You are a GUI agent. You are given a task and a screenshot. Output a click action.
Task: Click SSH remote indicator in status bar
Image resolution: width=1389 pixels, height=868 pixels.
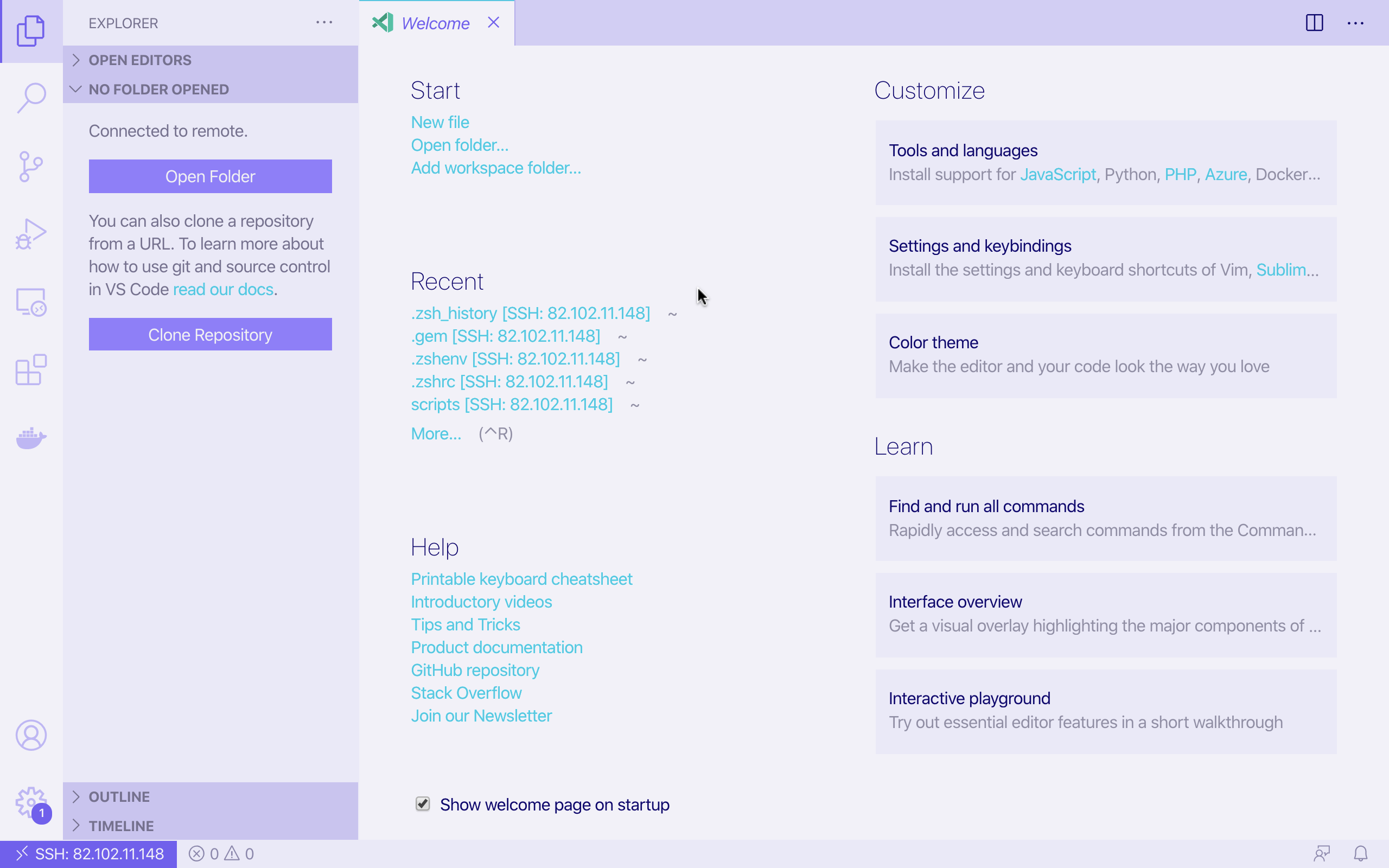[x=89, y=854]
